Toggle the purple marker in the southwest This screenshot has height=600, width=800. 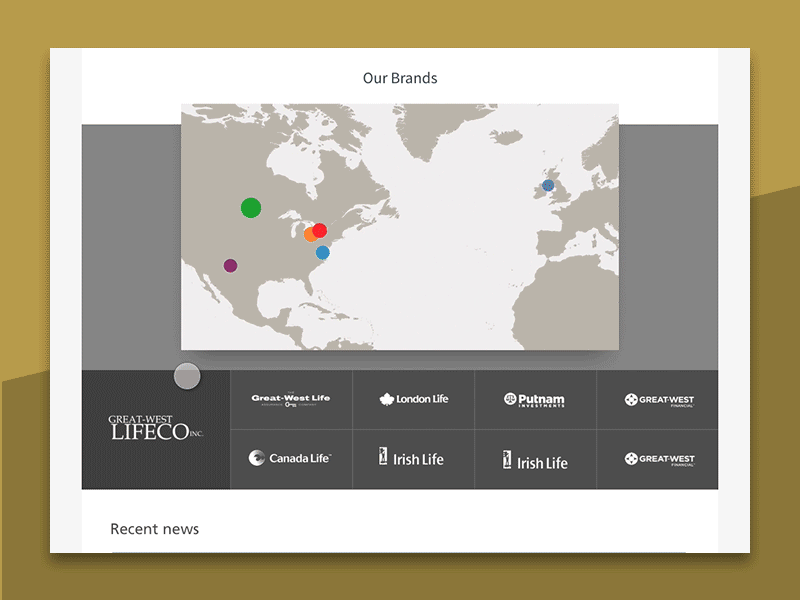click(229, 265)
